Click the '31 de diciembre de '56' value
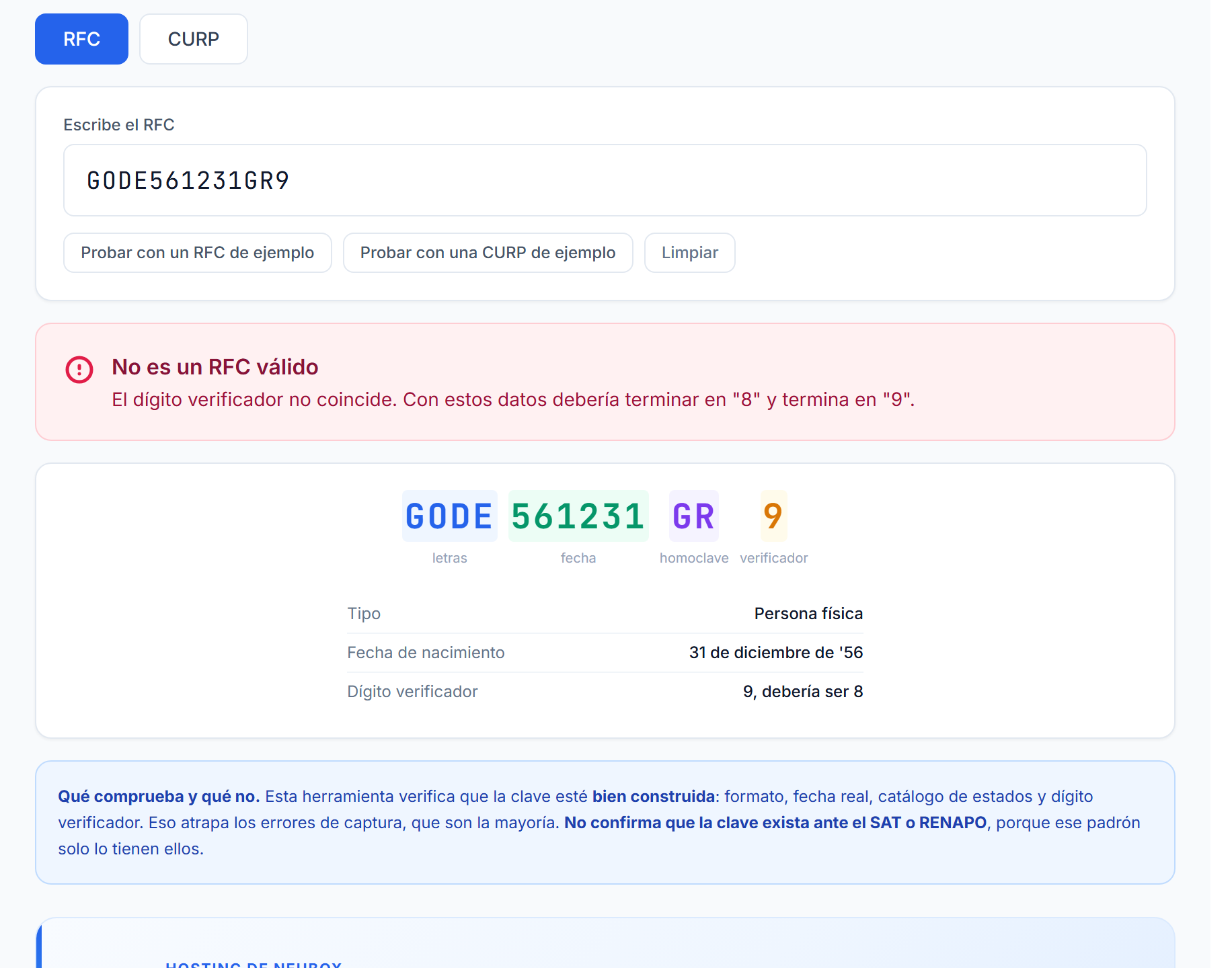The image size is (1232, 968). tap(776, 653)
